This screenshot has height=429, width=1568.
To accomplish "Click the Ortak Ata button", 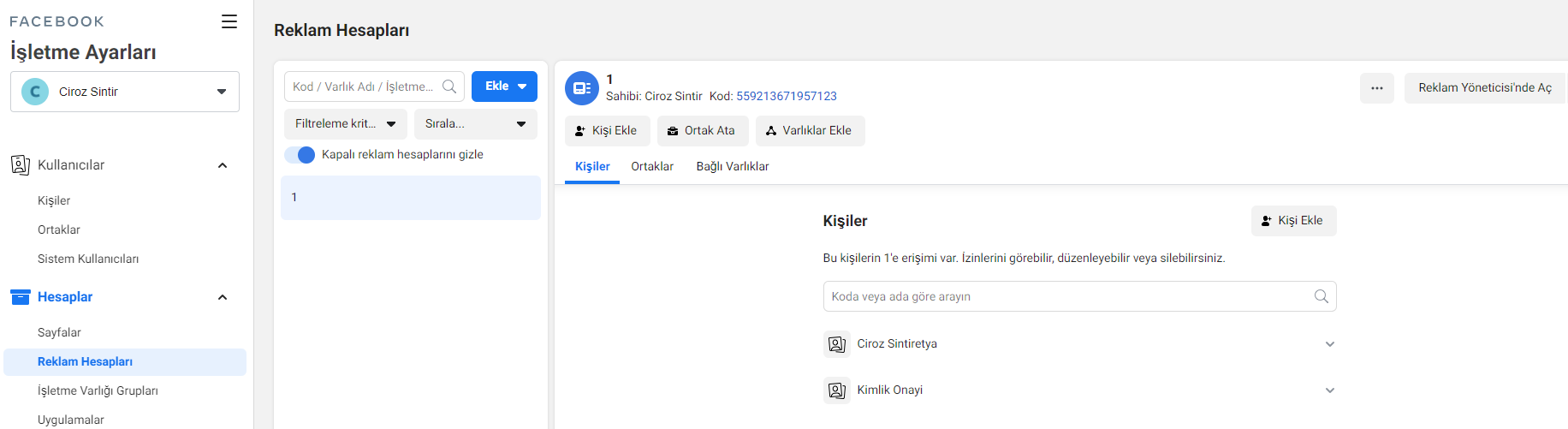I will tap(703, 131).
